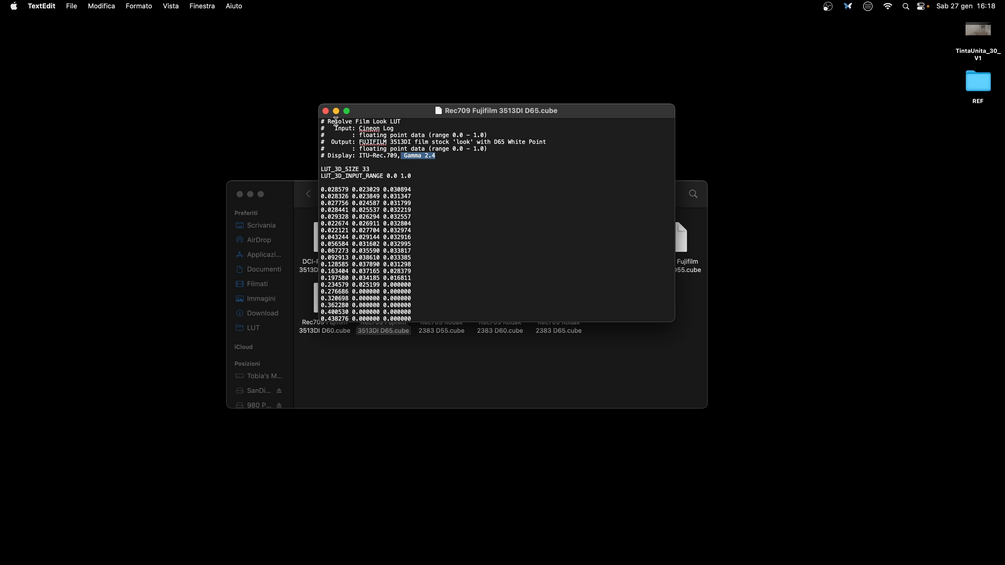Viewport: 1005px width, 565px height.
Task: Click the underlined word 'FUJIFILM' in Output line
Action: pos(372,142)
